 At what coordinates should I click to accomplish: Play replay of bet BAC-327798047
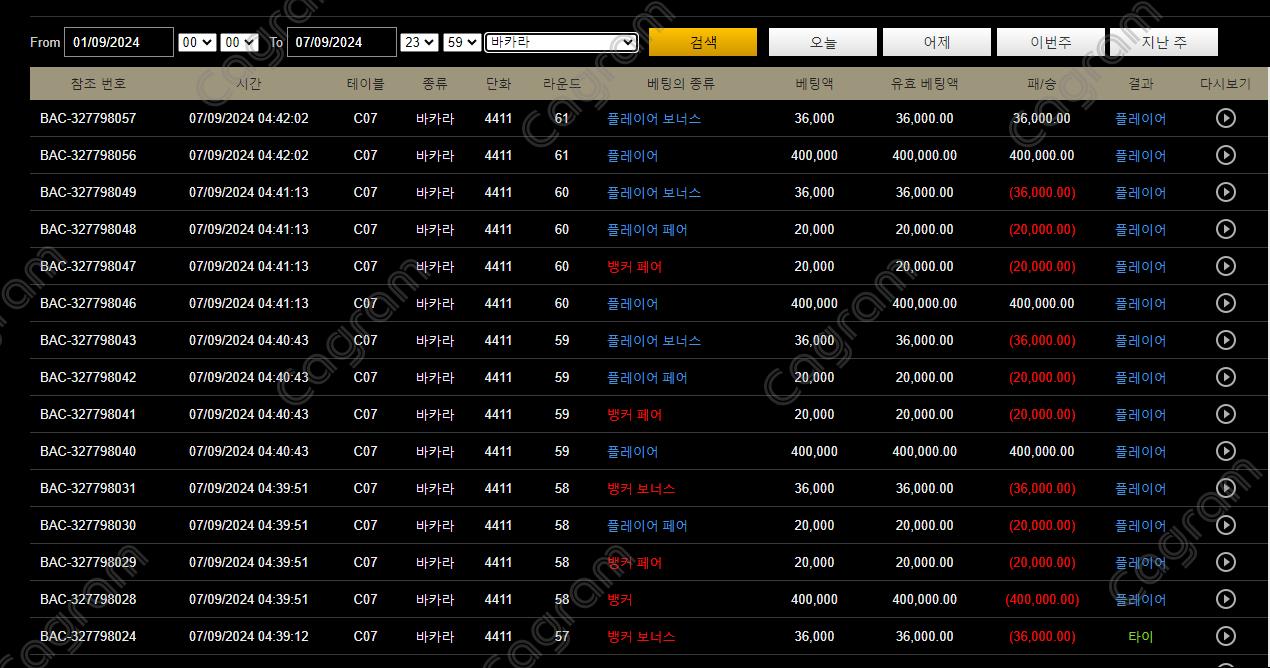[1225, 266]
